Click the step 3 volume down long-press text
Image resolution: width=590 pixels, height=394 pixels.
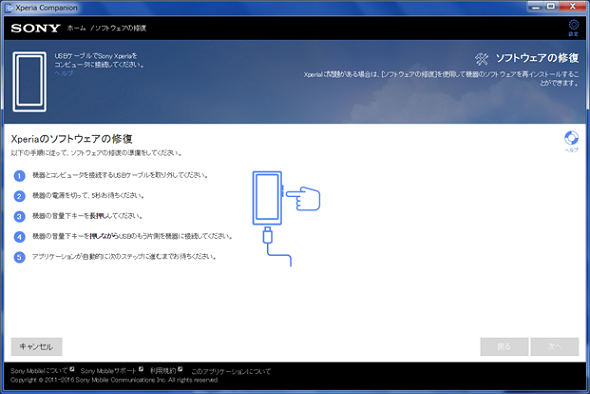(x=87, y=216)
